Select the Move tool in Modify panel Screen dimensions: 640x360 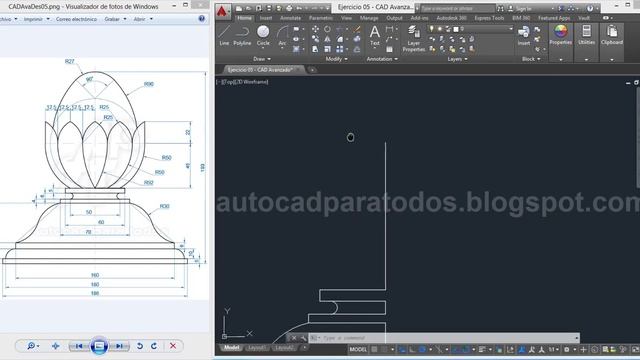point(315,29)
